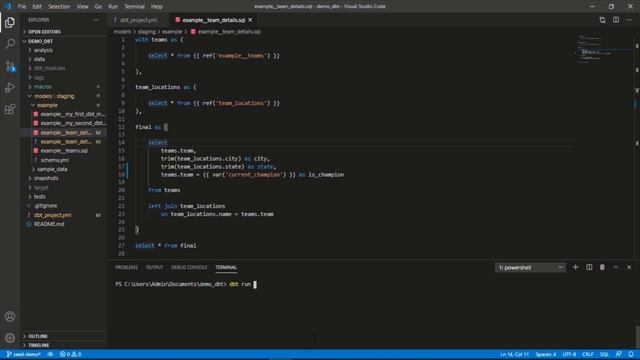Screen dimensions: 640x360
Task: Open Extensions view icon
Action: tap(10, 109)
